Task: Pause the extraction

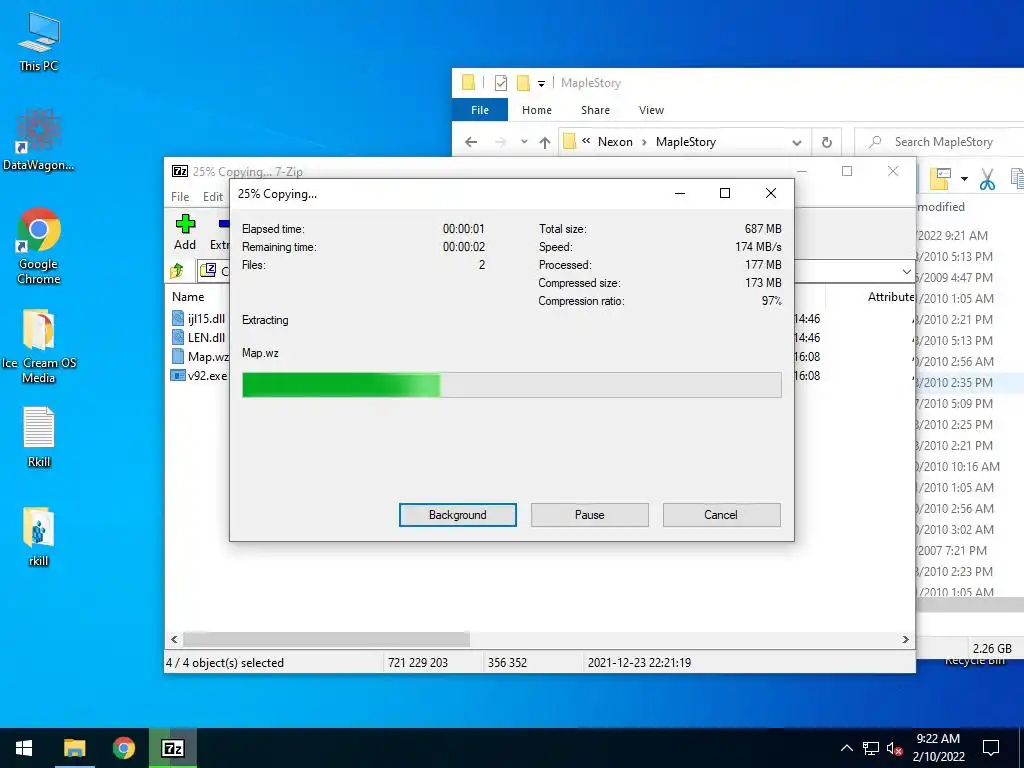Action: 590,515
